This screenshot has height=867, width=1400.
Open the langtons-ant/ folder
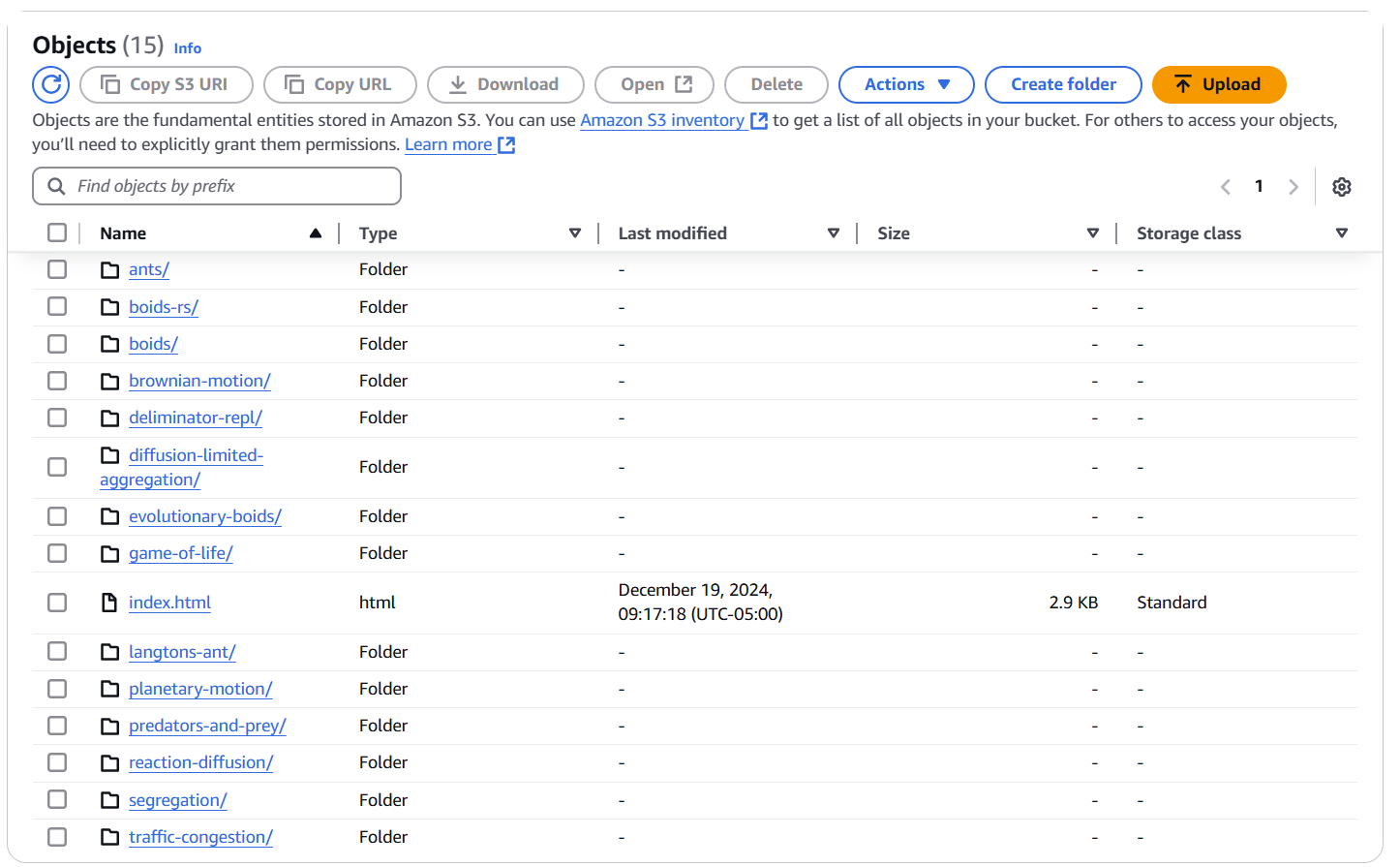tap(182, 652)
